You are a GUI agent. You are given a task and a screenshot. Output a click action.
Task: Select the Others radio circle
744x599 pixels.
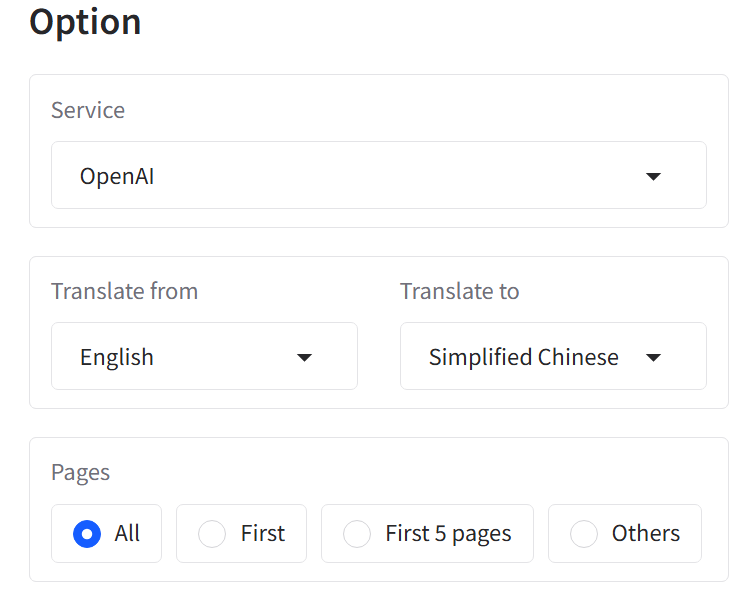coord(584,534)
